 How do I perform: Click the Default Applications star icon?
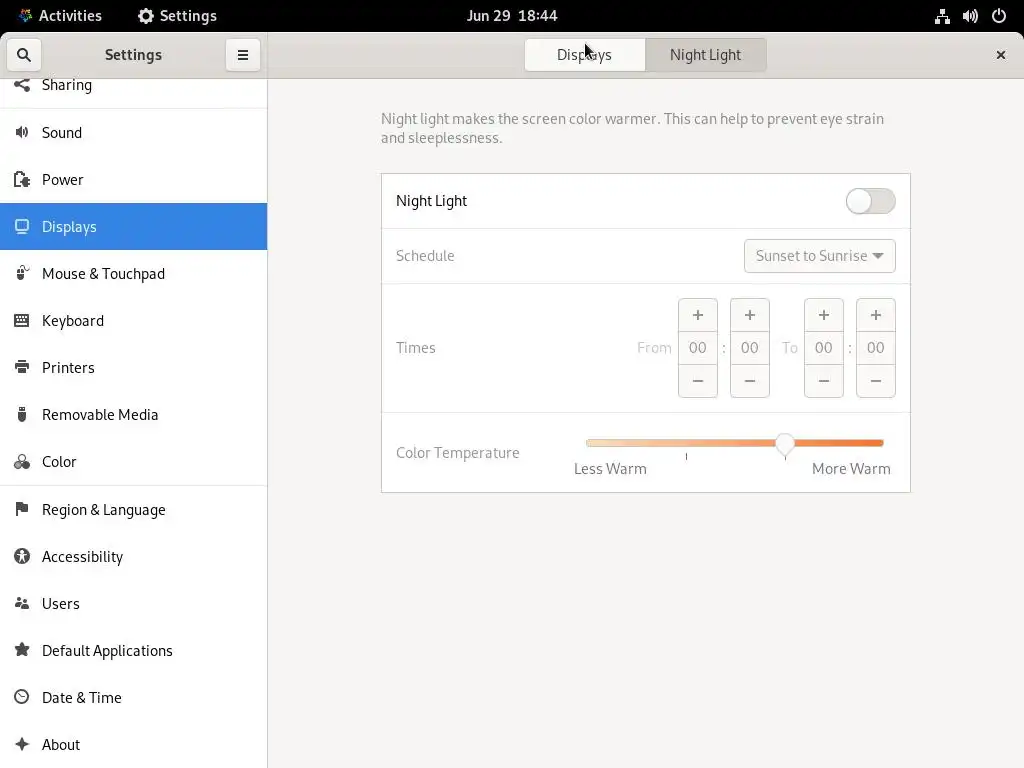click(22, 650)
